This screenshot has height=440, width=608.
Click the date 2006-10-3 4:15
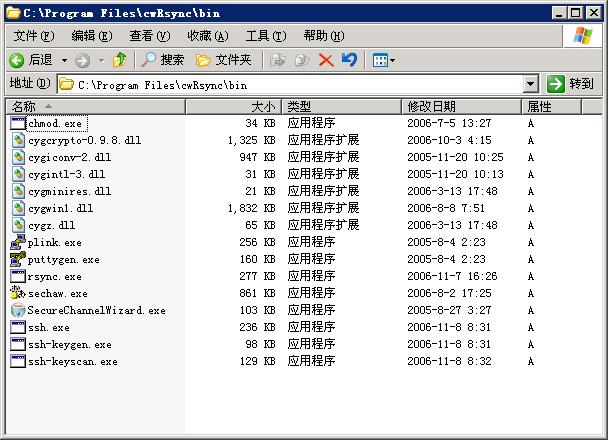[x=449, y=140]
